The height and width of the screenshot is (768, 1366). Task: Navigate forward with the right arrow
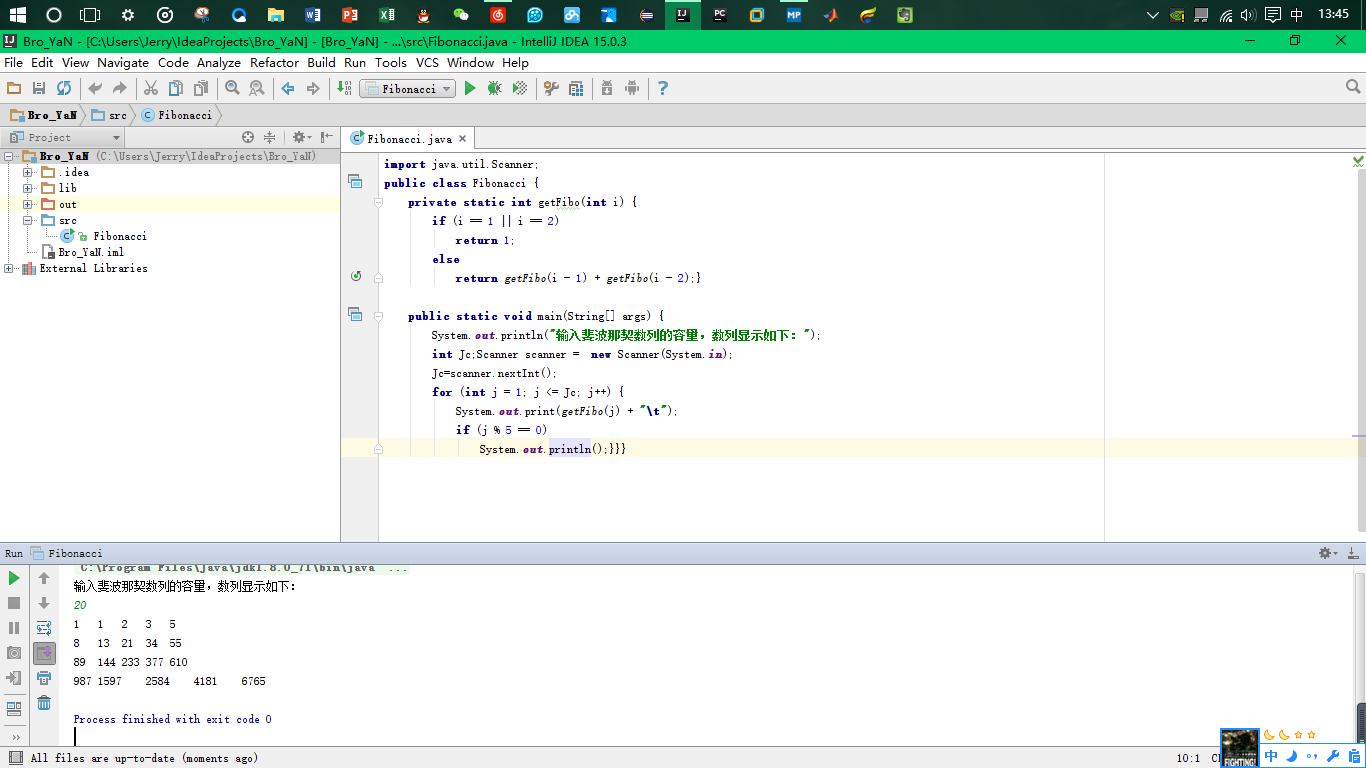(313, 88)
